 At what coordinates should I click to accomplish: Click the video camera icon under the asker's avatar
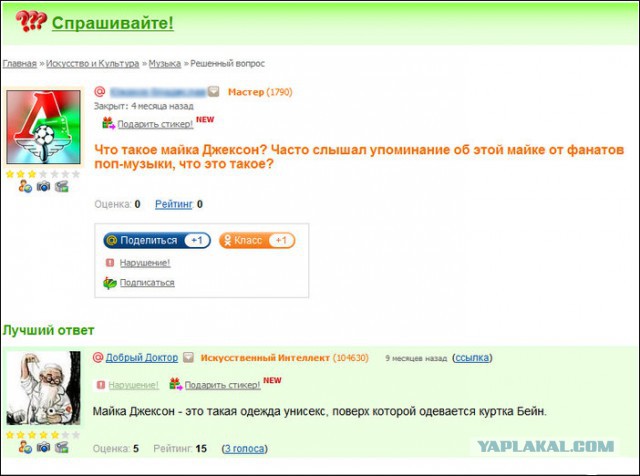click(62, 187)
